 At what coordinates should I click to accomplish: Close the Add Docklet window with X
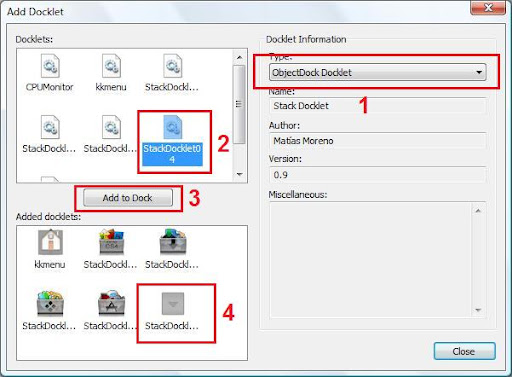[x=488, y=7]
